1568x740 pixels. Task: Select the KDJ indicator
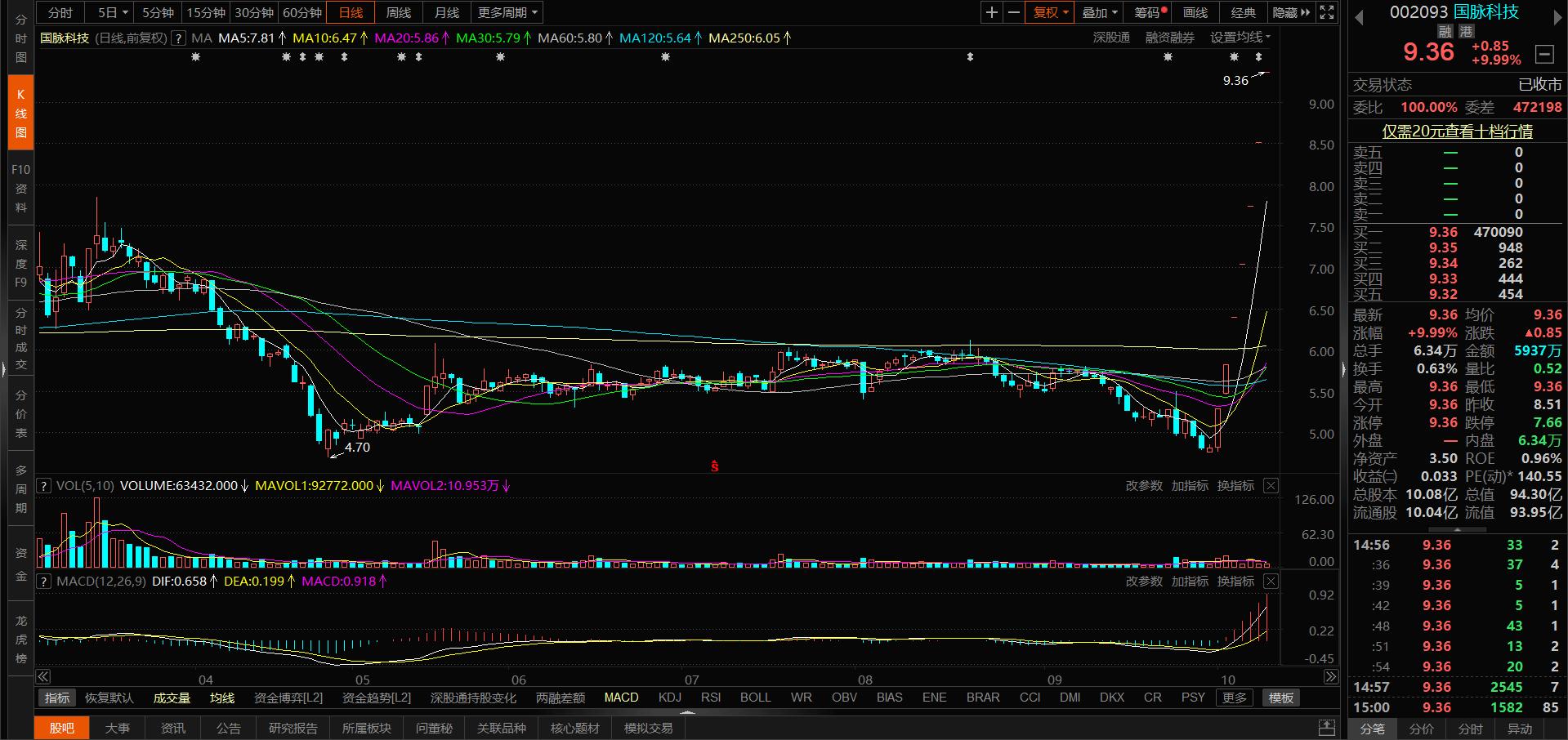coord(669,698)
